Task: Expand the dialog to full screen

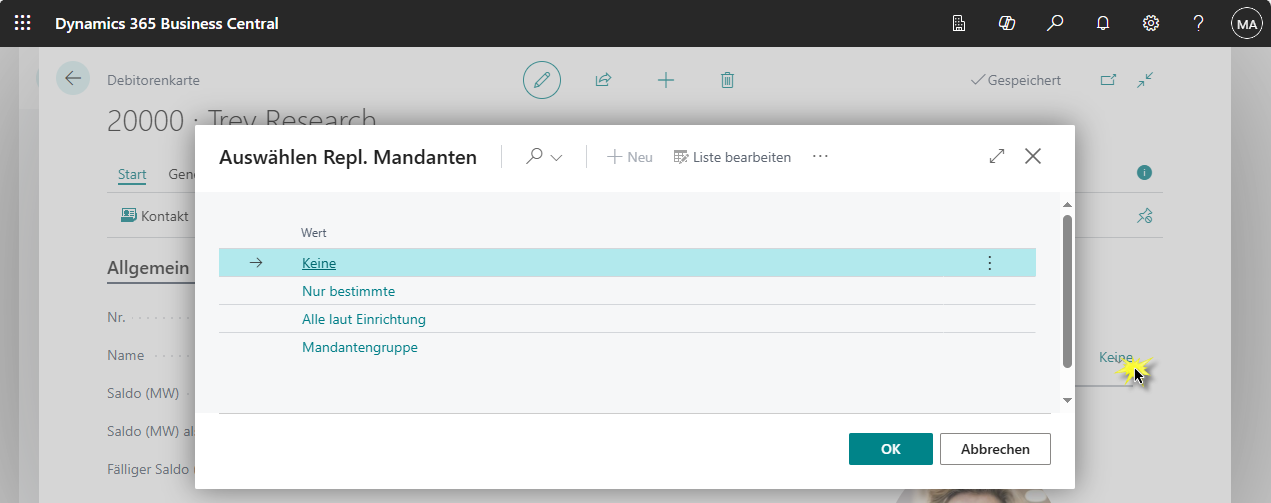Action: click(x=996, y=156)
